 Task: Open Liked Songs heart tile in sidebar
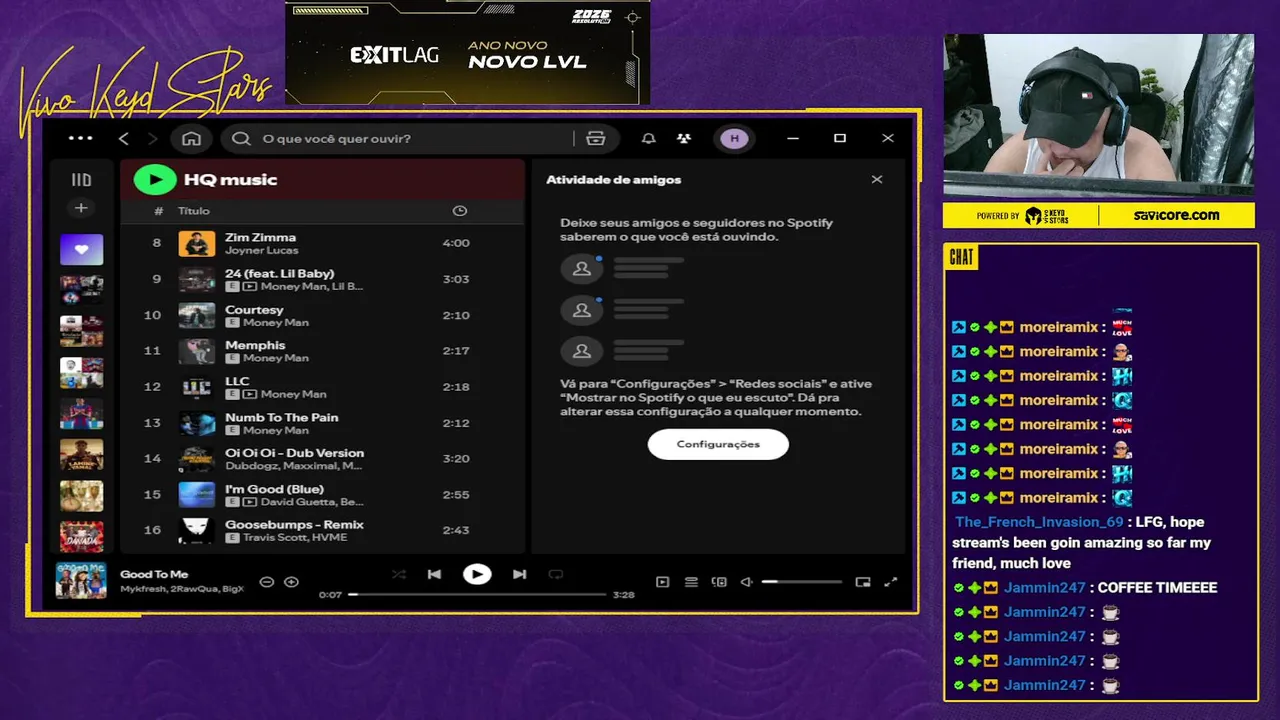(81, 249)
